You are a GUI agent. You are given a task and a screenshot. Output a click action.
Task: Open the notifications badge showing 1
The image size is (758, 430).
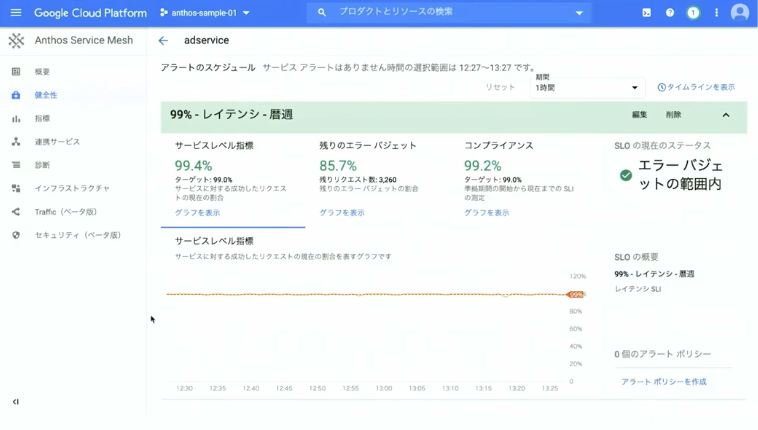coord(693,13)
